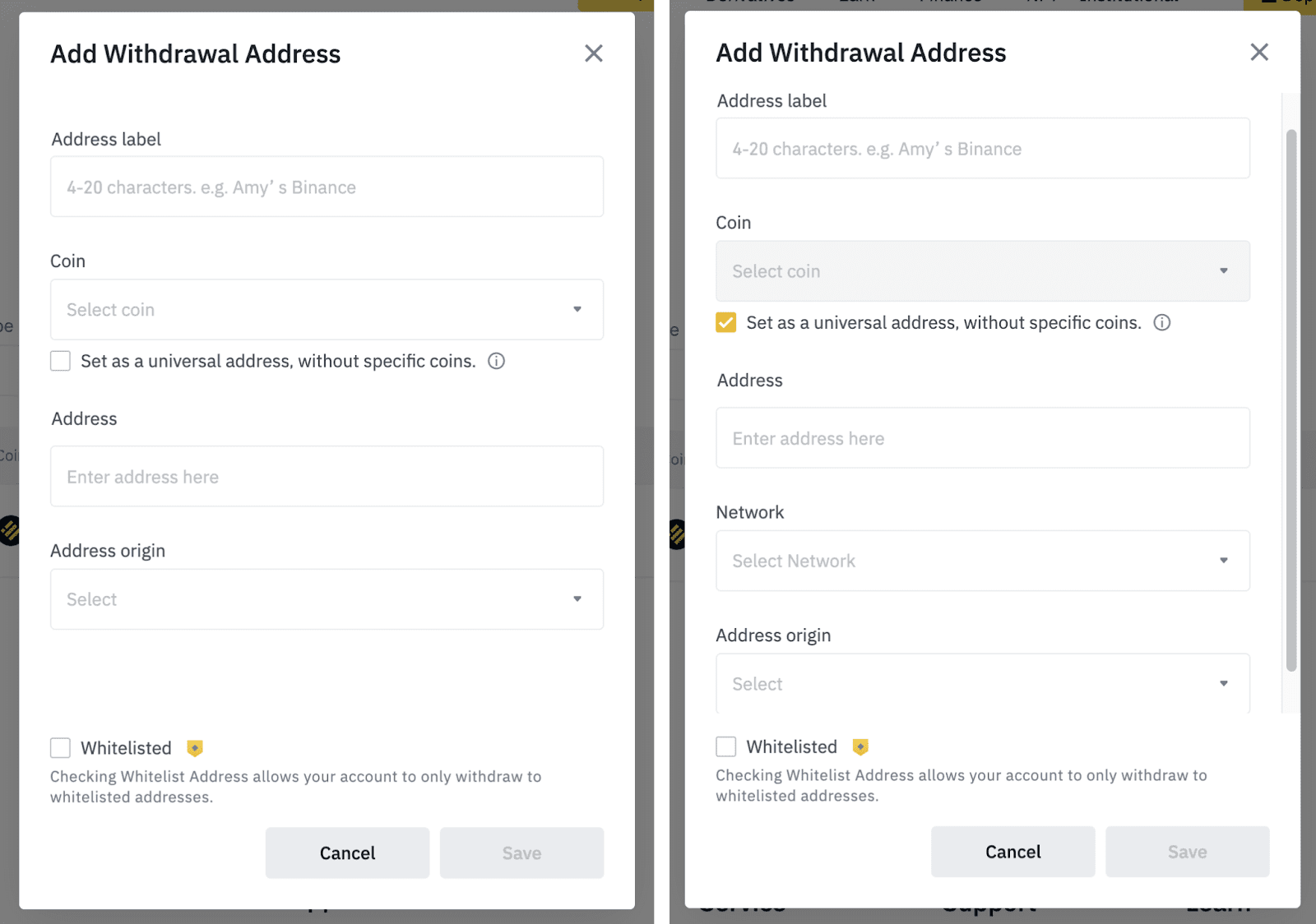
Task: Click Save button in the left dialog
Action: pos(521,853)
